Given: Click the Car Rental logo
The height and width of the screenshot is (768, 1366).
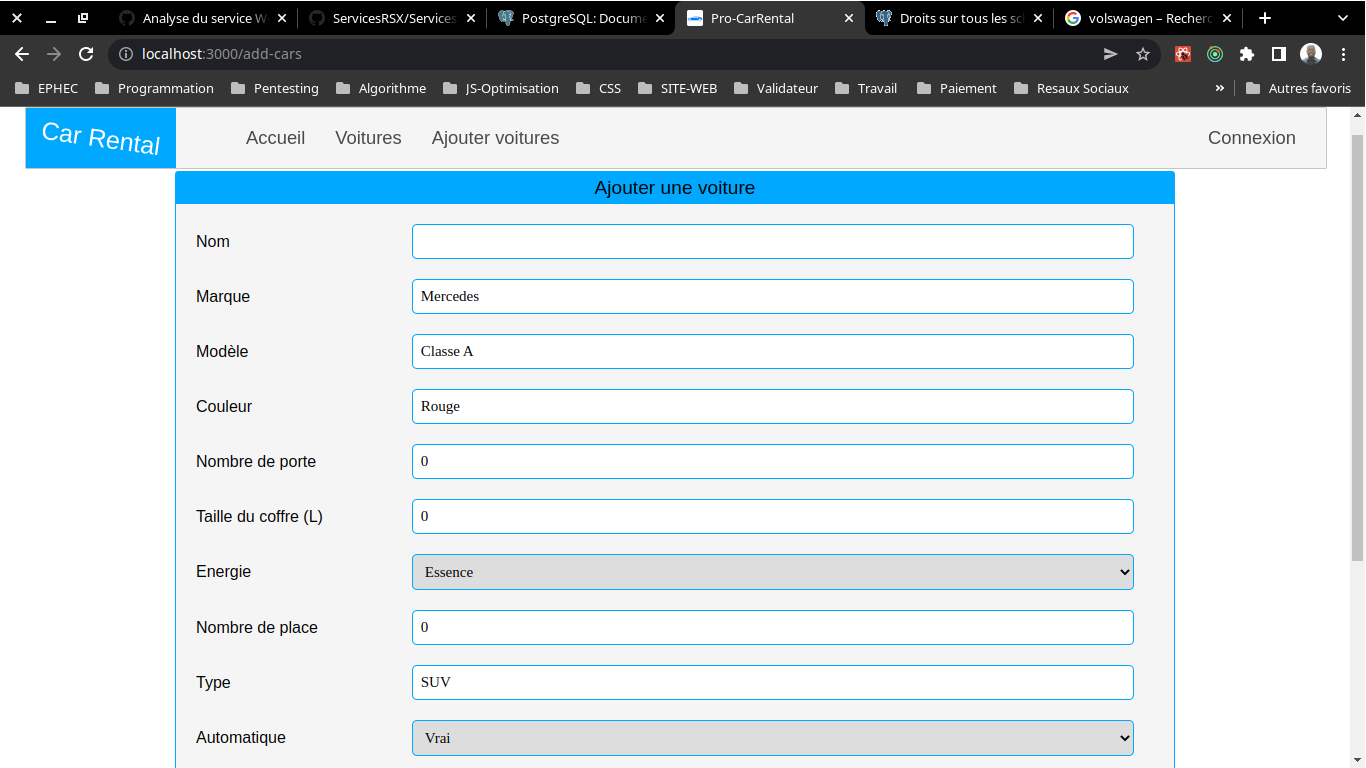Looking at the screenshot, I should pos(101,137).
